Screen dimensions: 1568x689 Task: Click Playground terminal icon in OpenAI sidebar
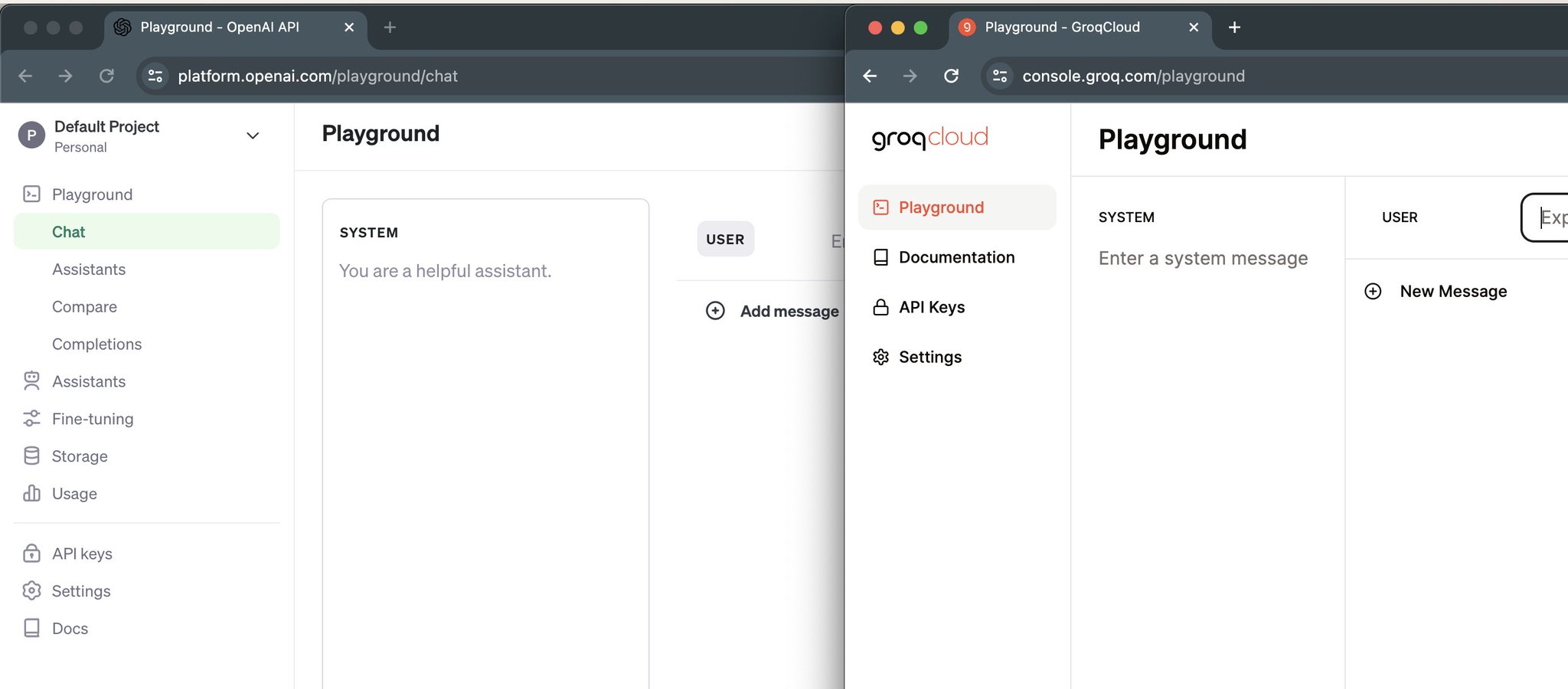coord(31,194)
